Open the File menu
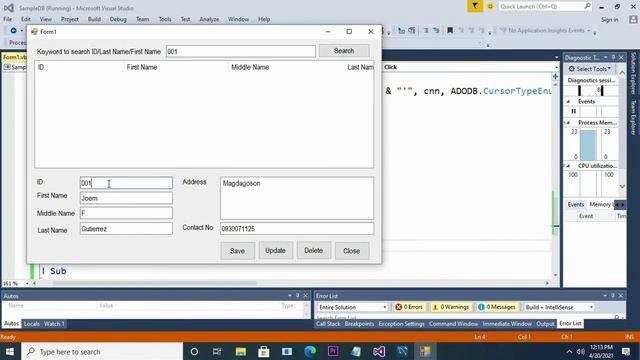 [x=8, y=19]
